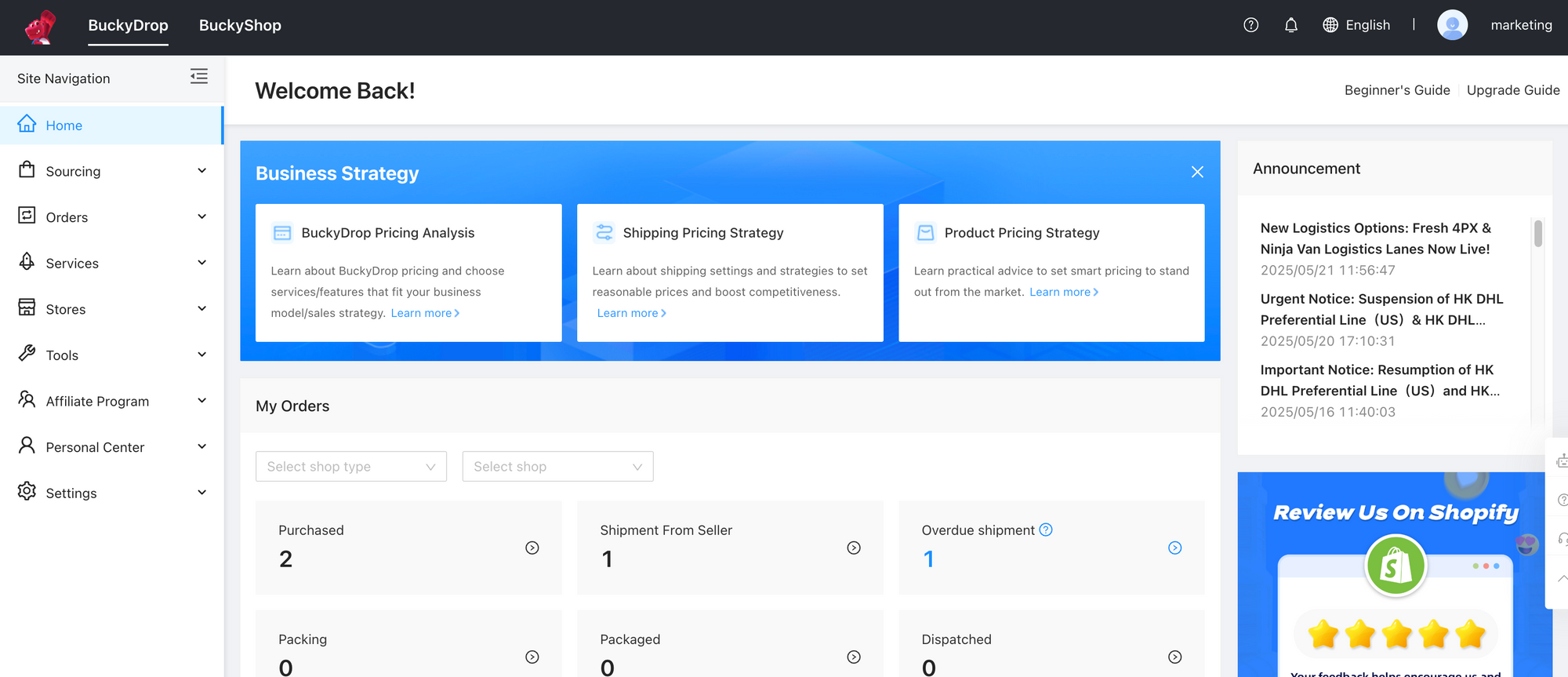This screenshot has height=677, width=1568.
Task: Click the Affiliate Program person icon
Action: [x=27, y=399]
